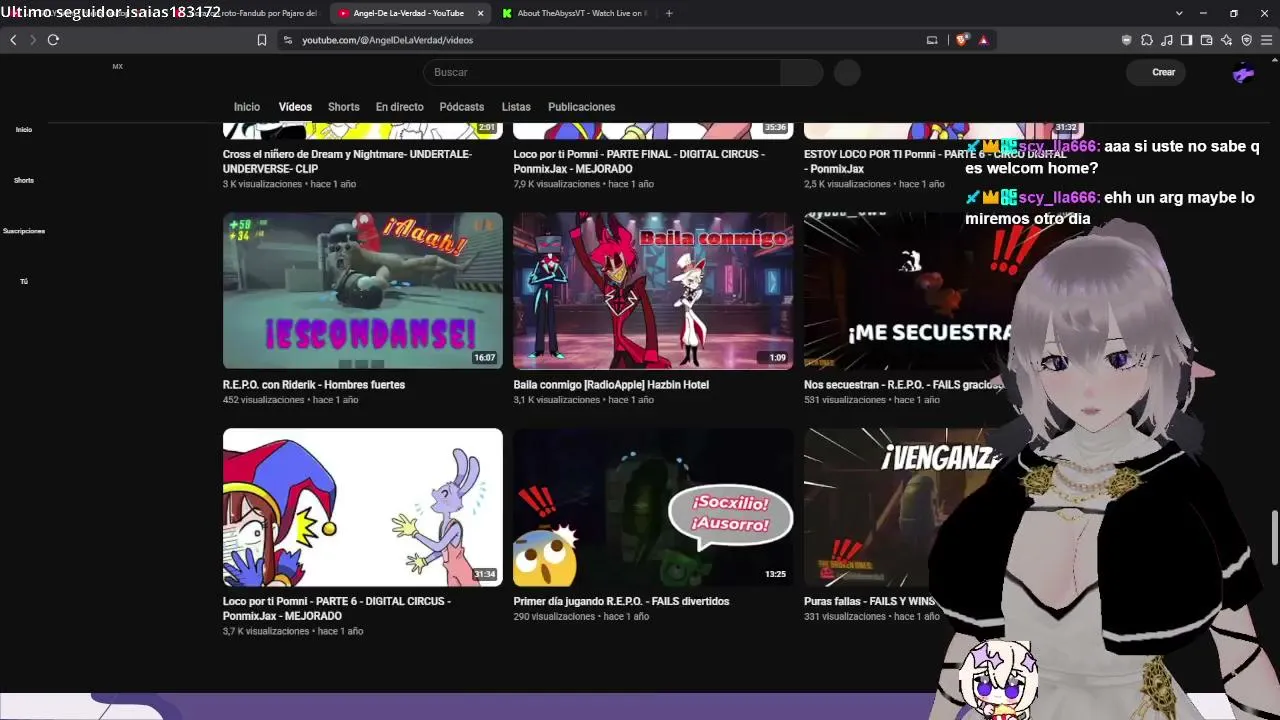Open a new browser tab

click(x=669, y=13)
